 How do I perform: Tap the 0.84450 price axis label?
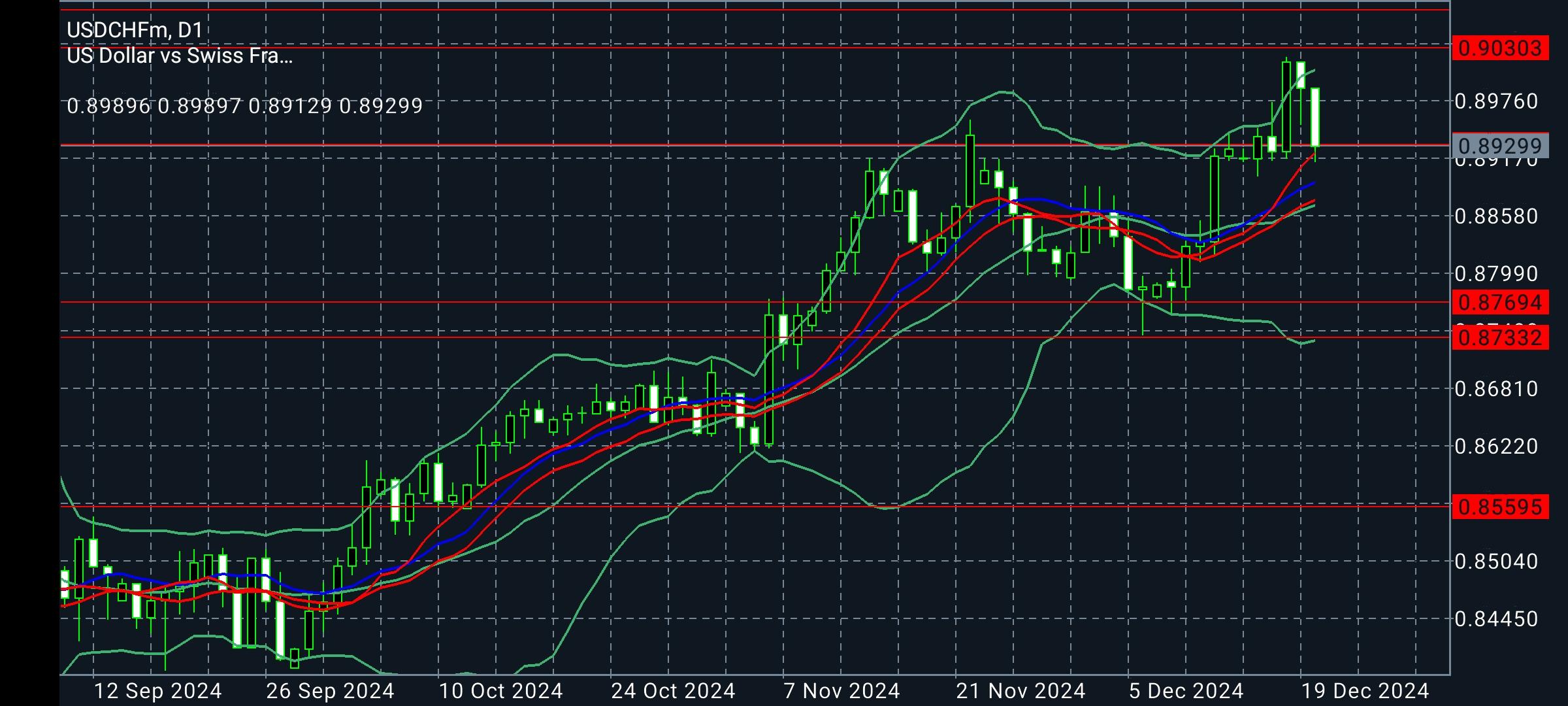(x=1496, y=619)
